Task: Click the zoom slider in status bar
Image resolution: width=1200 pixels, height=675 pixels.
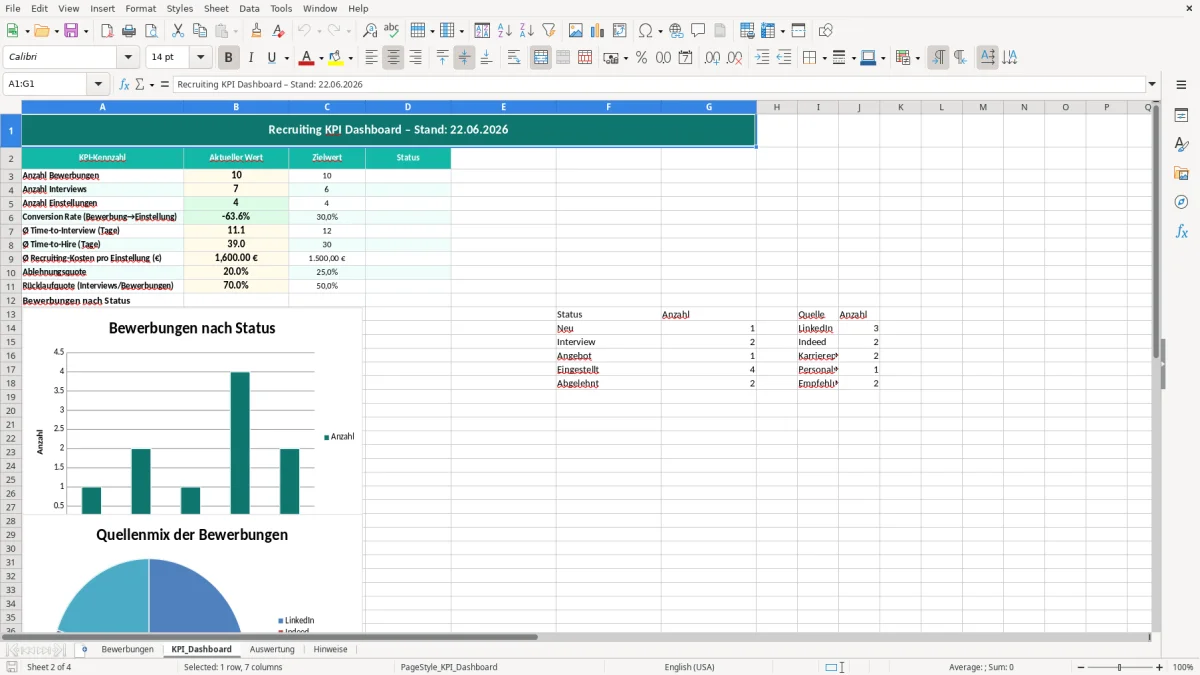Action: (x=1119, y=667)
